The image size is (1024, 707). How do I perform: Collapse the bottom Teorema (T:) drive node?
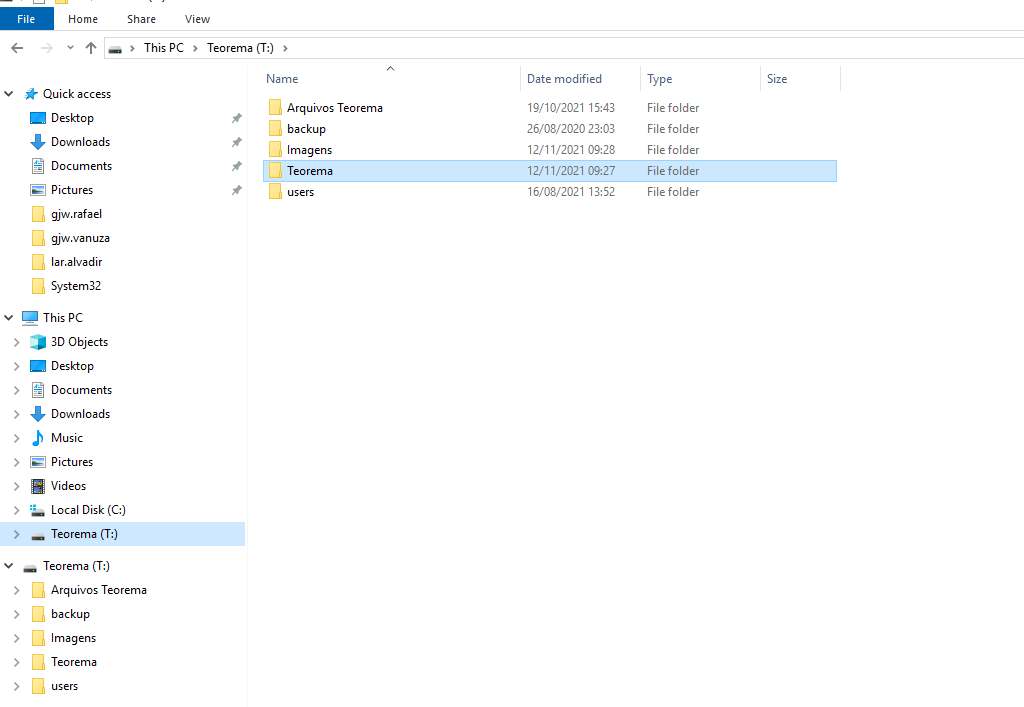[9, 566]
